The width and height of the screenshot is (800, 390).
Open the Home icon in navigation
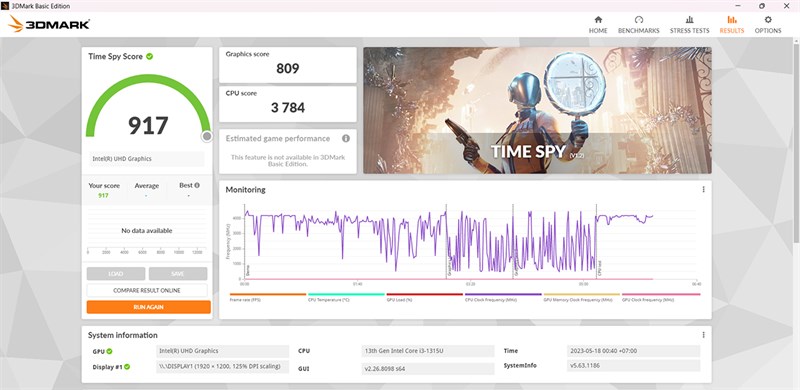[598, 19]
